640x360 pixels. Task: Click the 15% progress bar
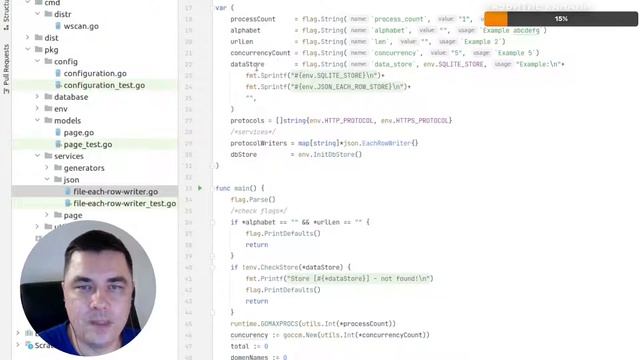pyautogui.click(x=561, y=19)
